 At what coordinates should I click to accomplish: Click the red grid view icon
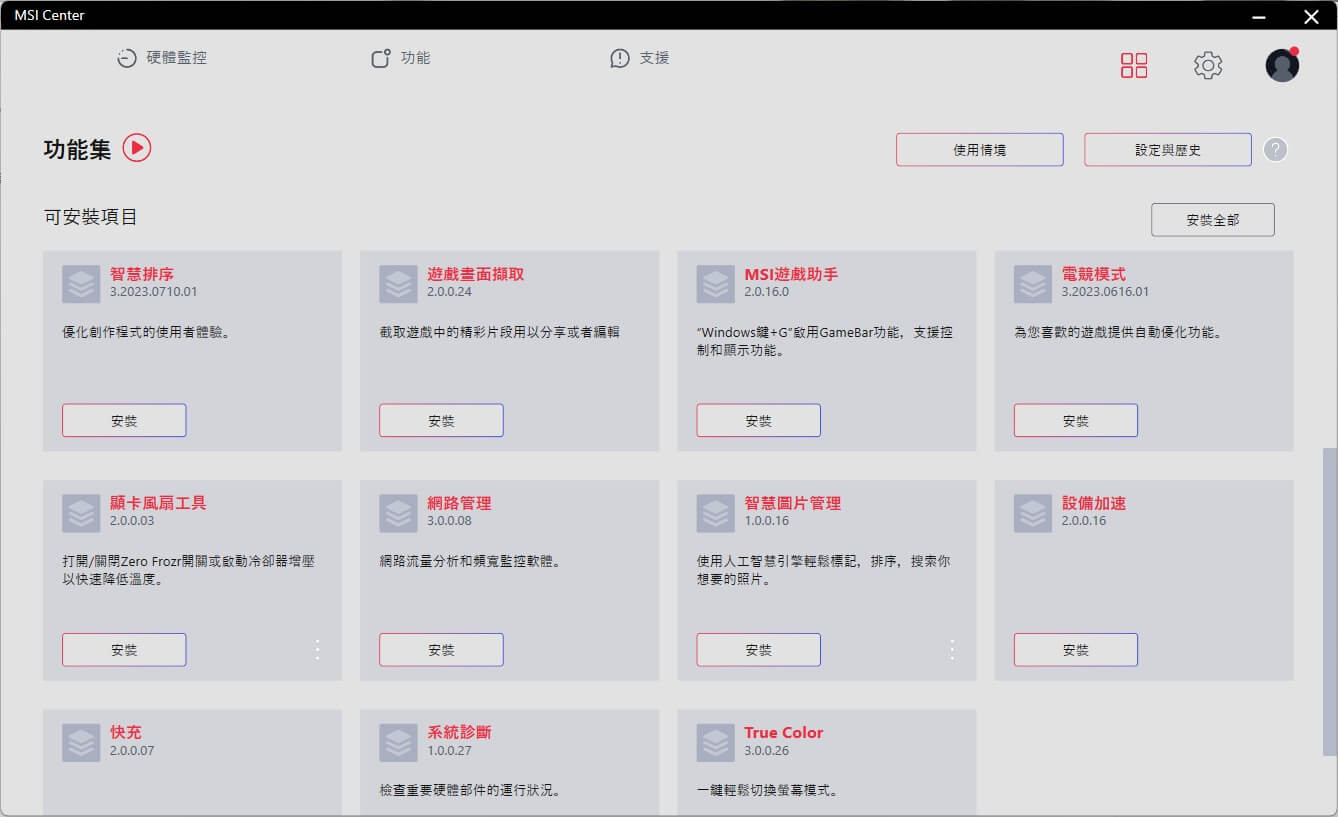(1134, 66)
